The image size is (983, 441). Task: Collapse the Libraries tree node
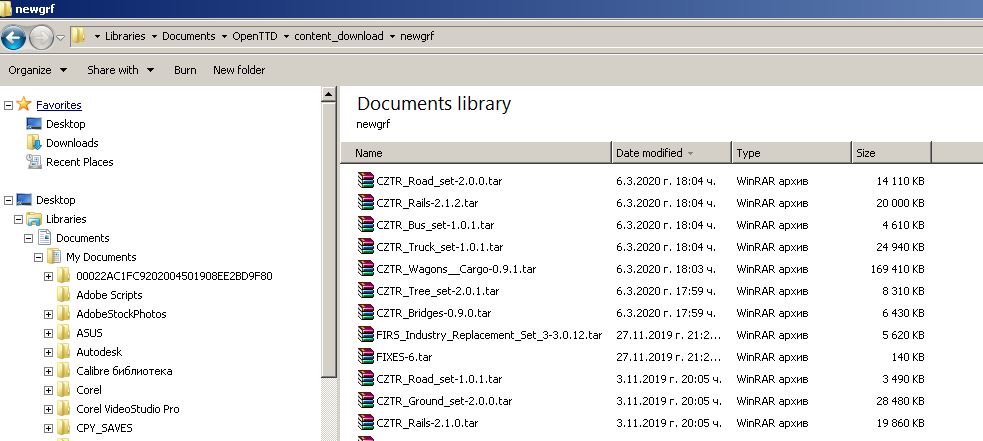(x=18, y=220)
